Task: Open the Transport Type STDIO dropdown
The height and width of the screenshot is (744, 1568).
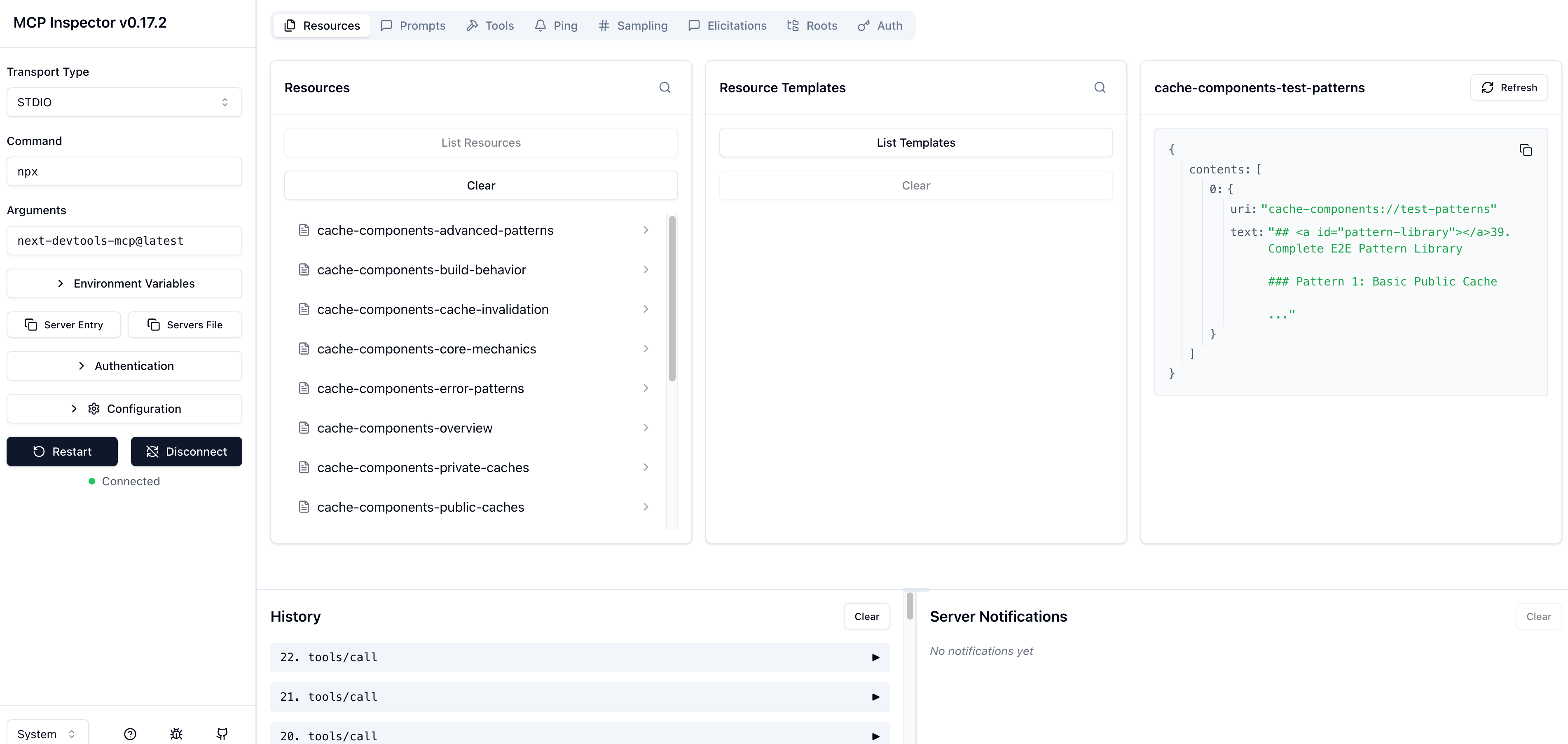Action: (x=124, y=102)
